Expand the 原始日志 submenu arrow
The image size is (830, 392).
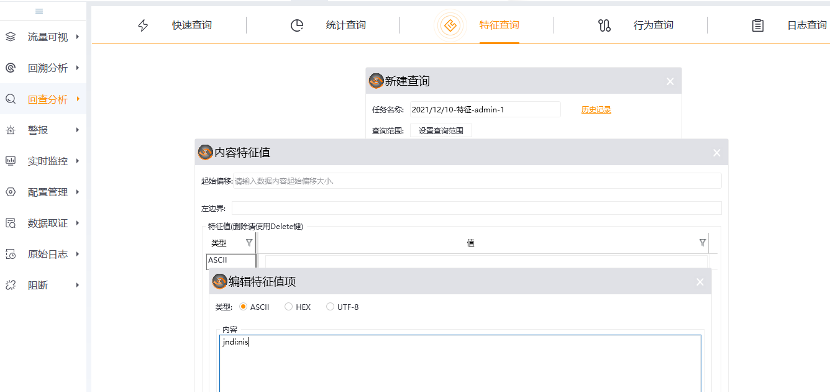[78, 254]
